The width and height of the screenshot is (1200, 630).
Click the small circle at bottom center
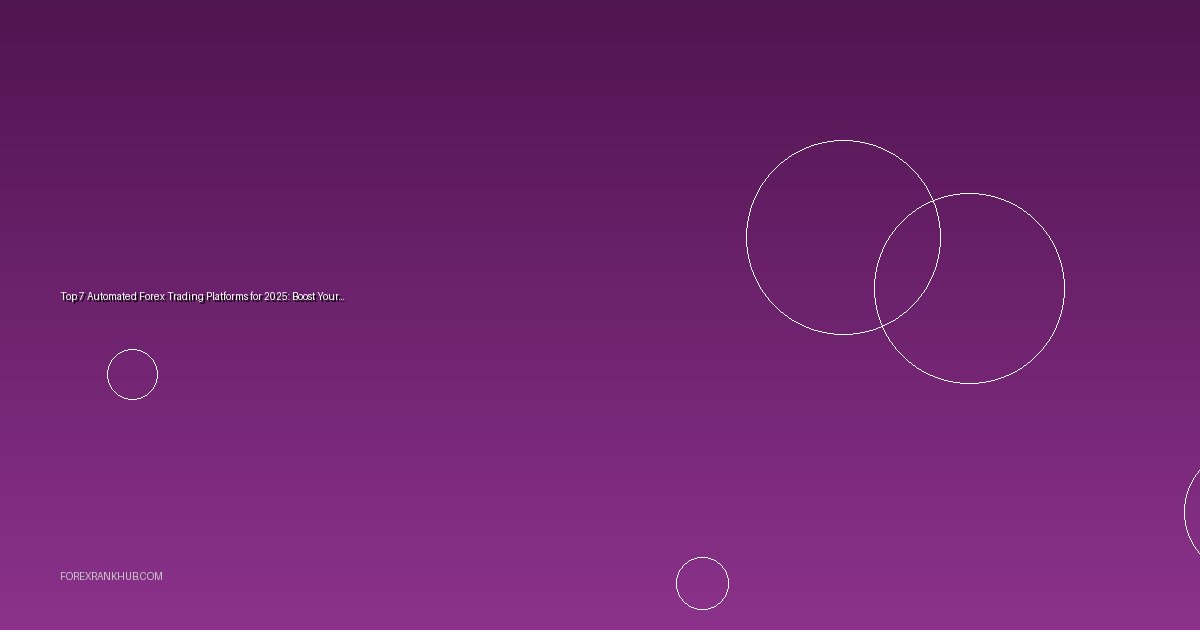702,584
